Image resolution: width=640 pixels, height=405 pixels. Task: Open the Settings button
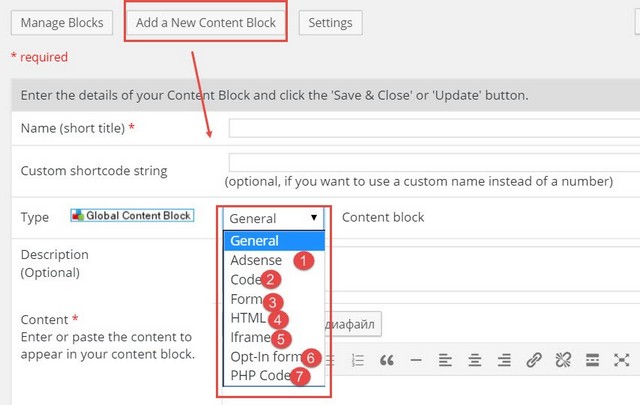click(330, 23)
